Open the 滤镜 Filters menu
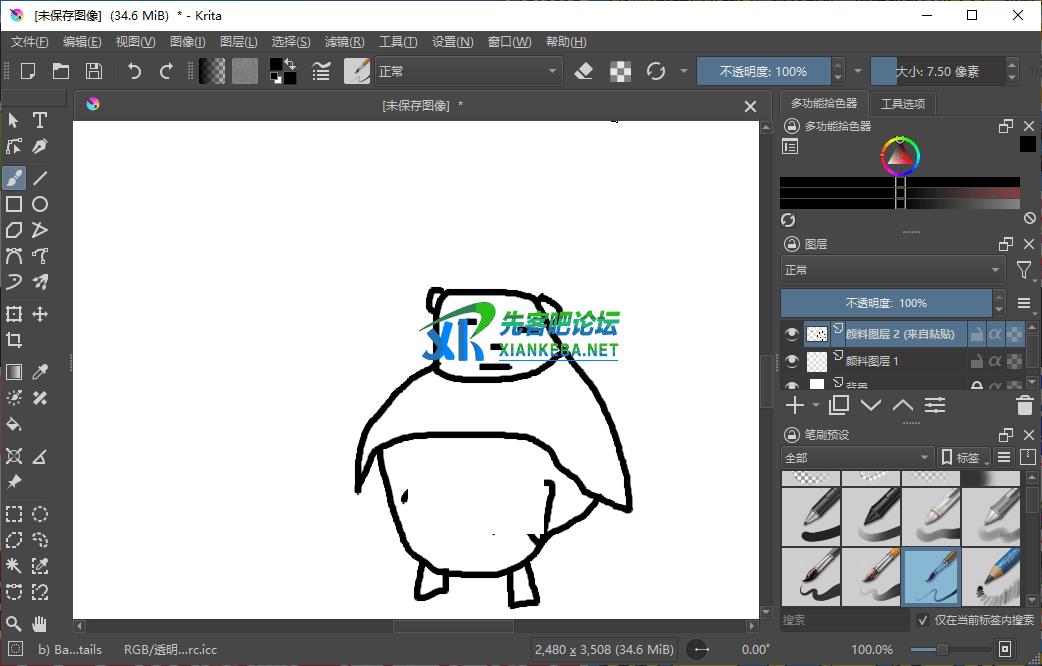This screenshot has width=1042, height=666. click(x=344, y=41)
